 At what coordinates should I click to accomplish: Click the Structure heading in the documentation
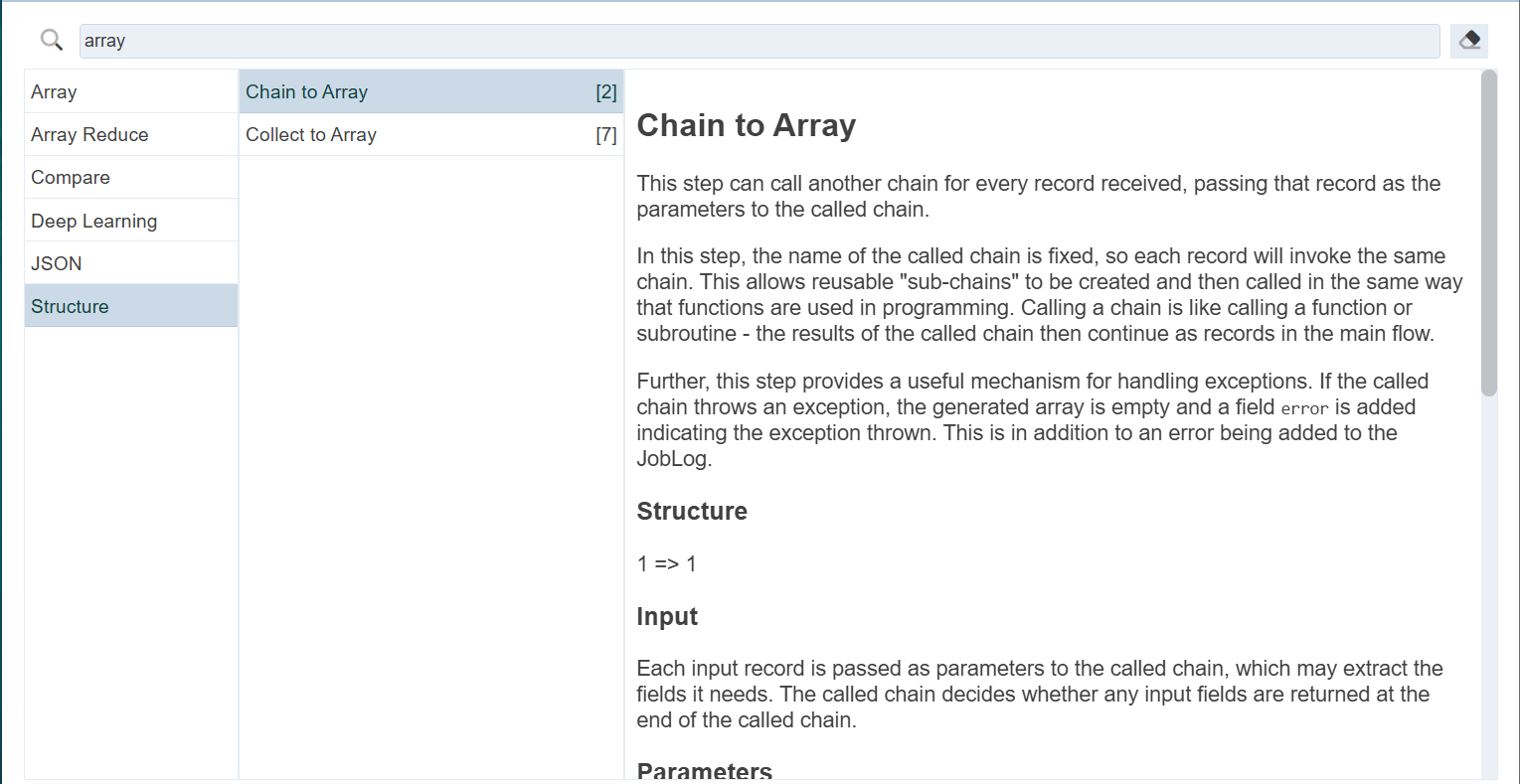pyautogui.click(x=692, y=511)
